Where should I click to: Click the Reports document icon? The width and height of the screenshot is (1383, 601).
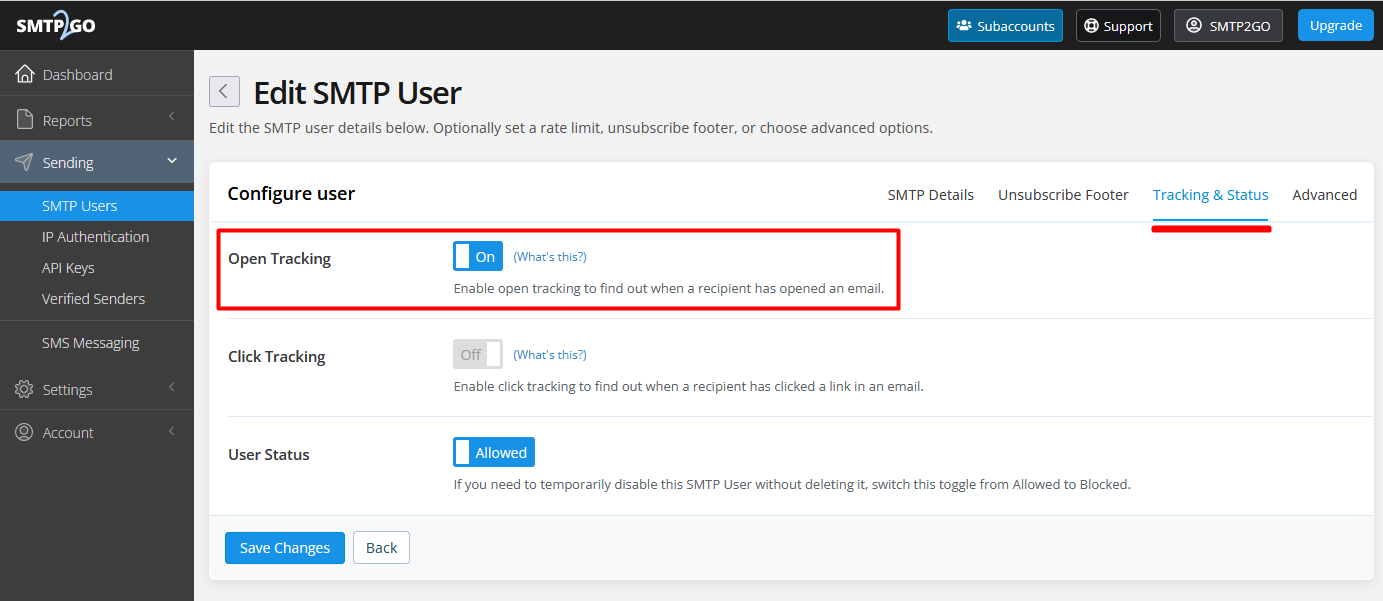tap(25, 120)
